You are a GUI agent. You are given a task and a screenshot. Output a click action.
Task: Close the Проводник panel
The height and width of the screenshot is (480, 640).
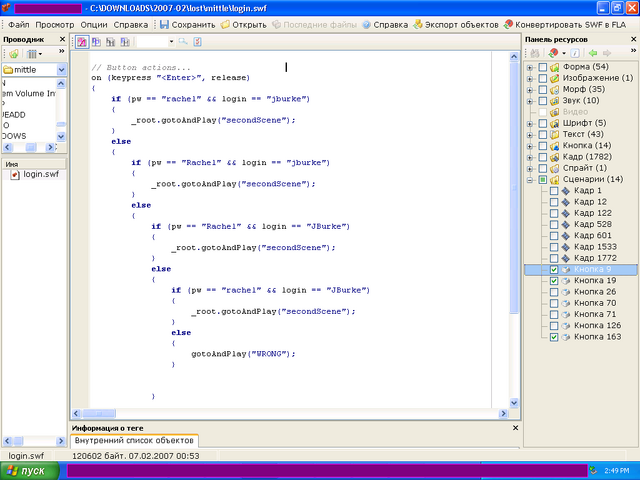[x=62, y=39]
